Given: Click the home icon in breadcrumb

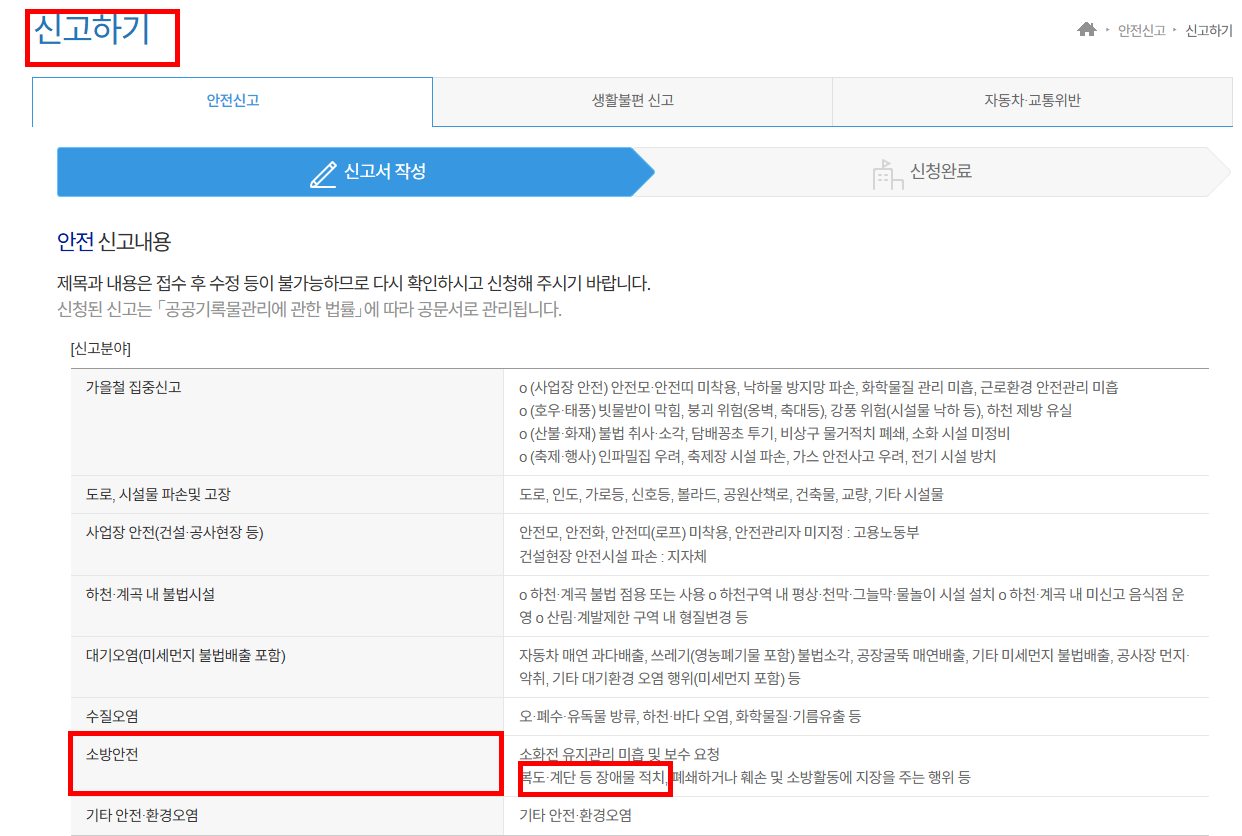Looking at the screenshot, I should (1086, 30).
